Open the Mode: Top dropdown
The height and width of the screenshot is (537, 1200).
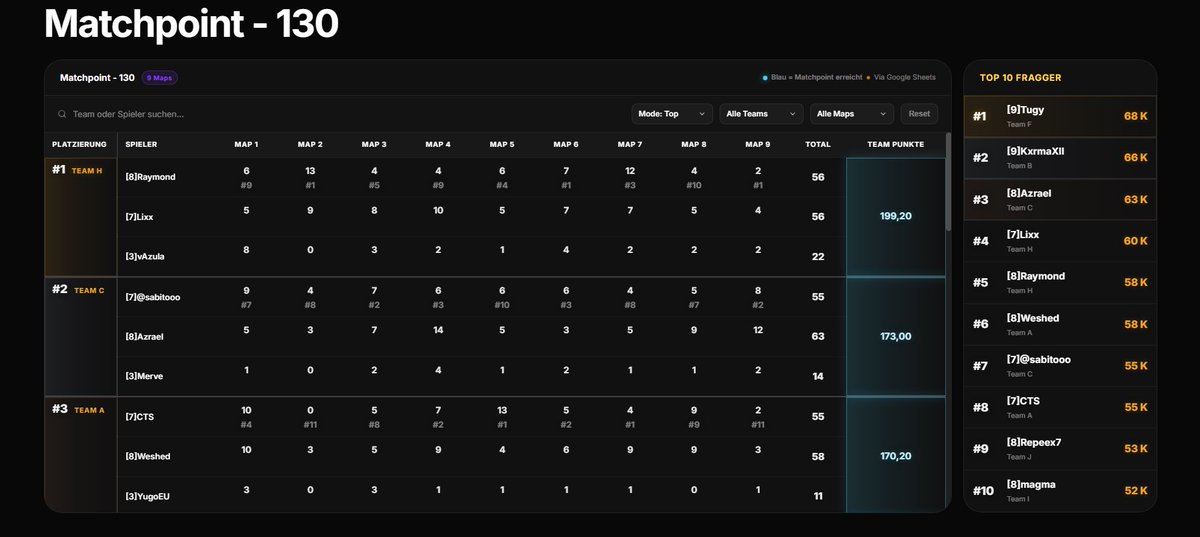[672, 114]
